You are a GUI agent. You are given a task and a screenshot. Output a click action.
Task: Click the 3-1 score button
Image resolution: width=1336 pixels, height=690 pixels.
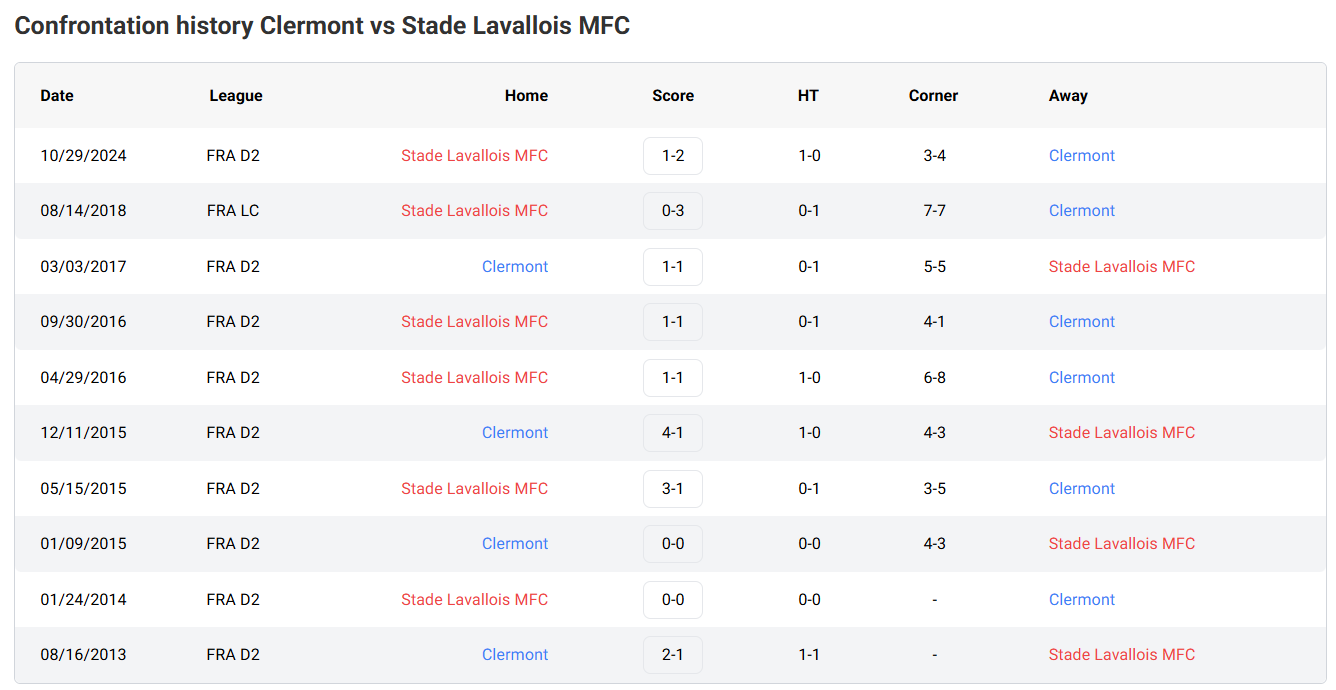coord(672,489)
